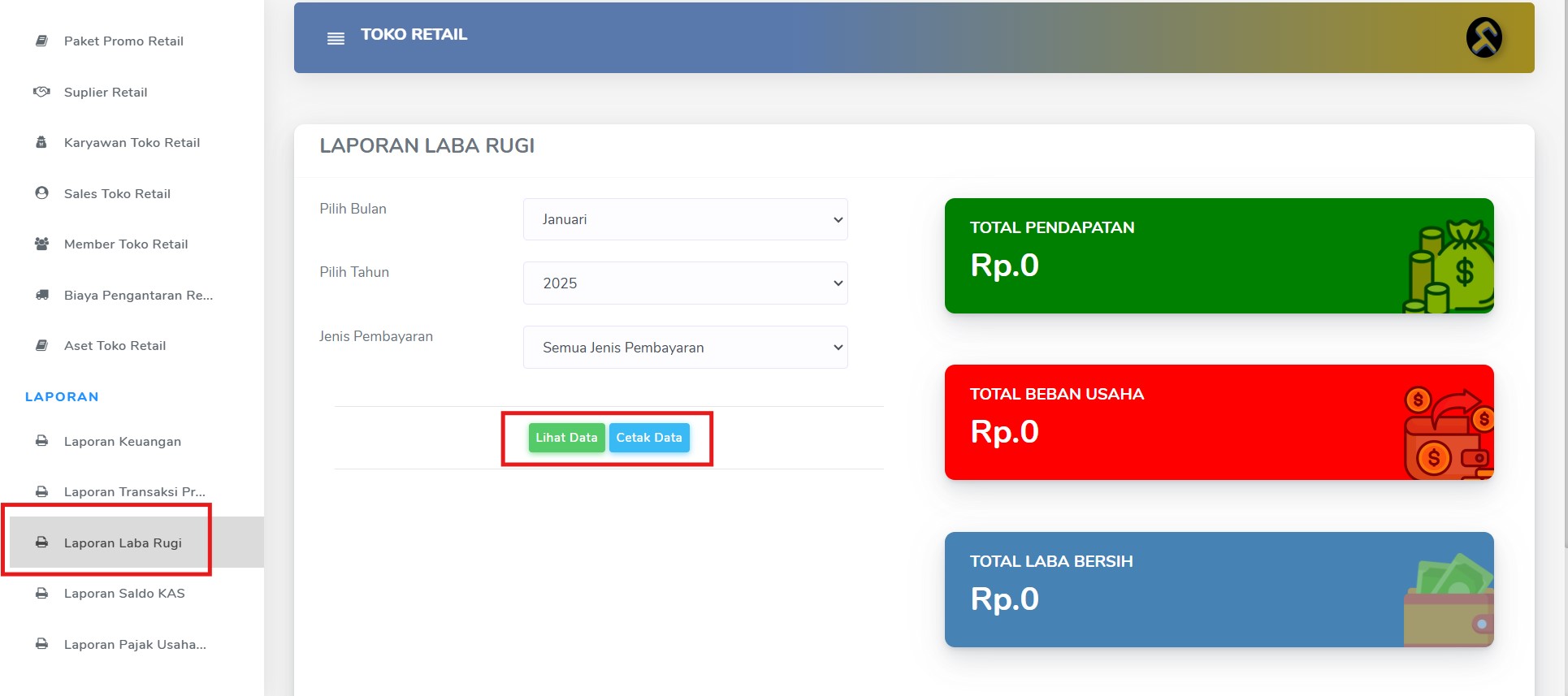Click the green Lihat Data button
This screenshot has height=696, width=1568.
[x=566, y=438]
